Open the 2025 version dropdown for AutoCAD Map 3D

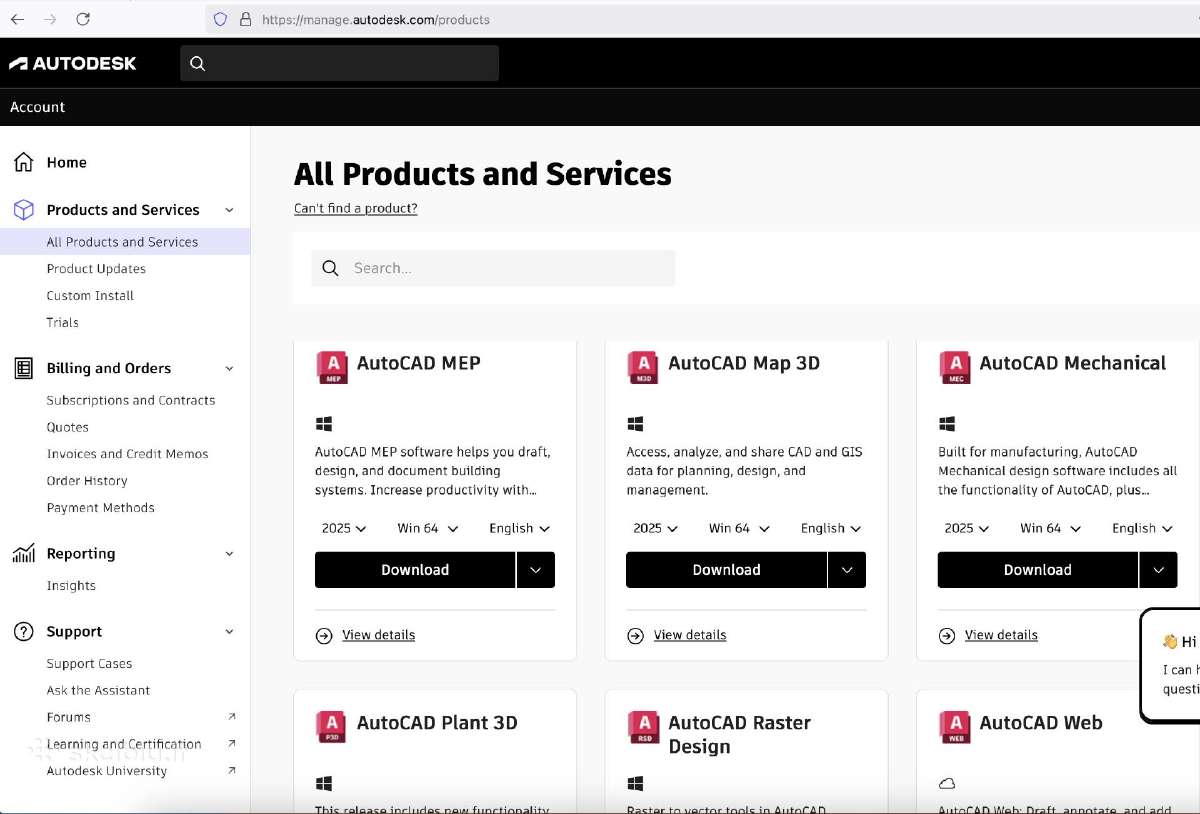click(x=655, y=528)
